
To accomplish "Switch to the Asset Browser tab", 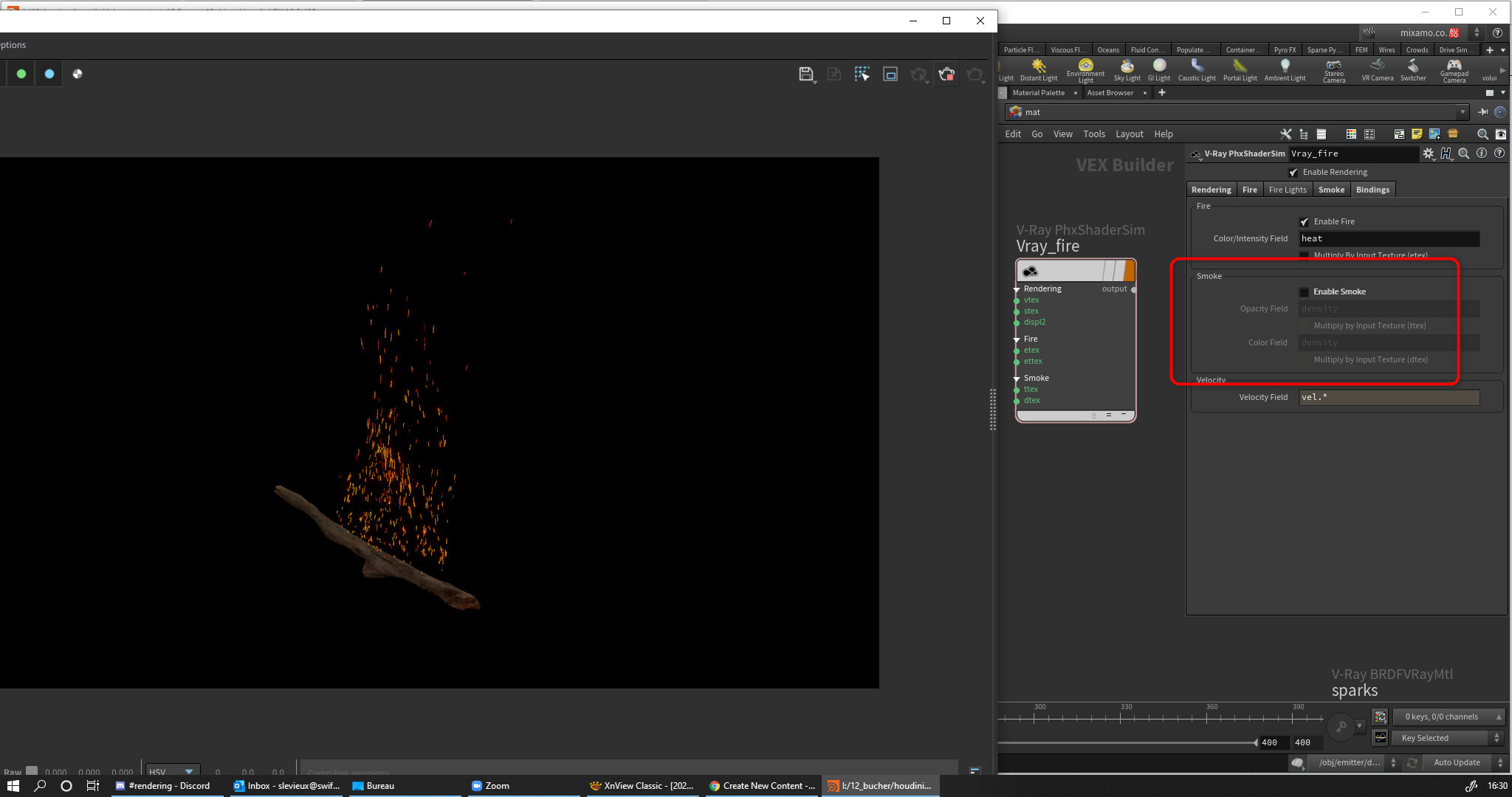I will (x=1110, y=93).
